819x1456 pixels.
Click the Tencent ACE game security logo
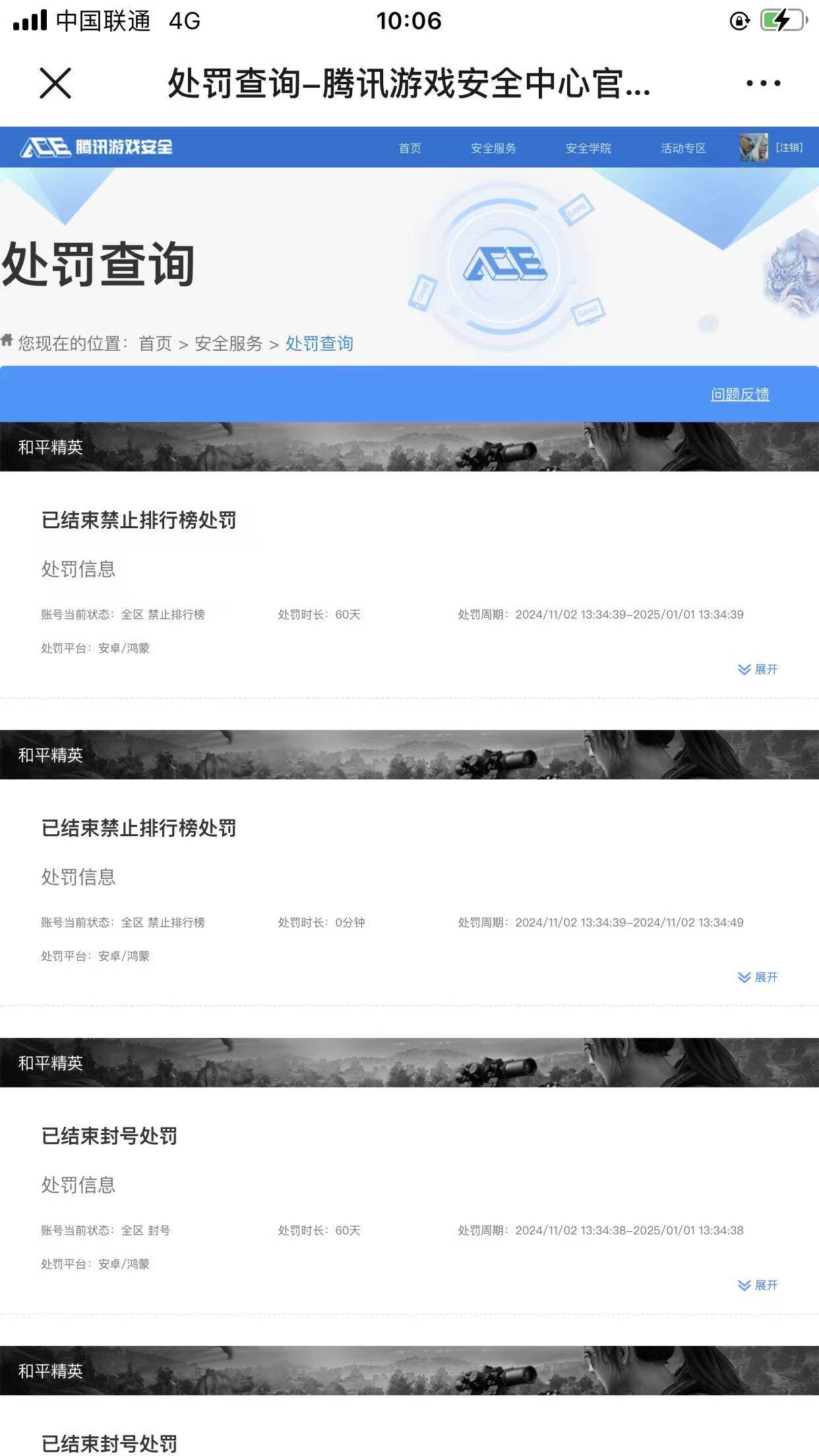click(96, 147)
